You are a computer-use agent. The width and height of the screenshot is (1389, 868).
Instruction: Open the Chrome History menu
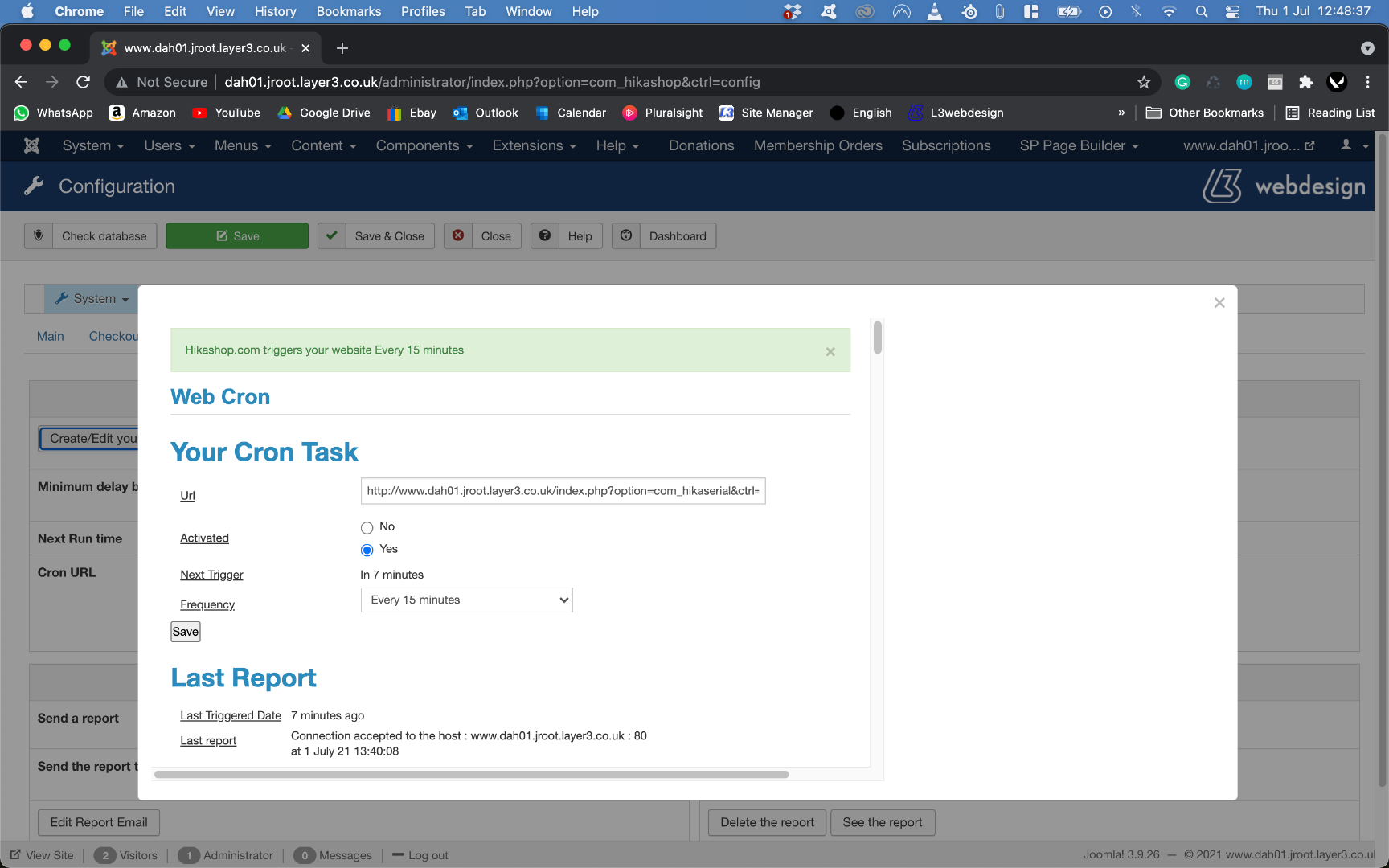point(275,11)
